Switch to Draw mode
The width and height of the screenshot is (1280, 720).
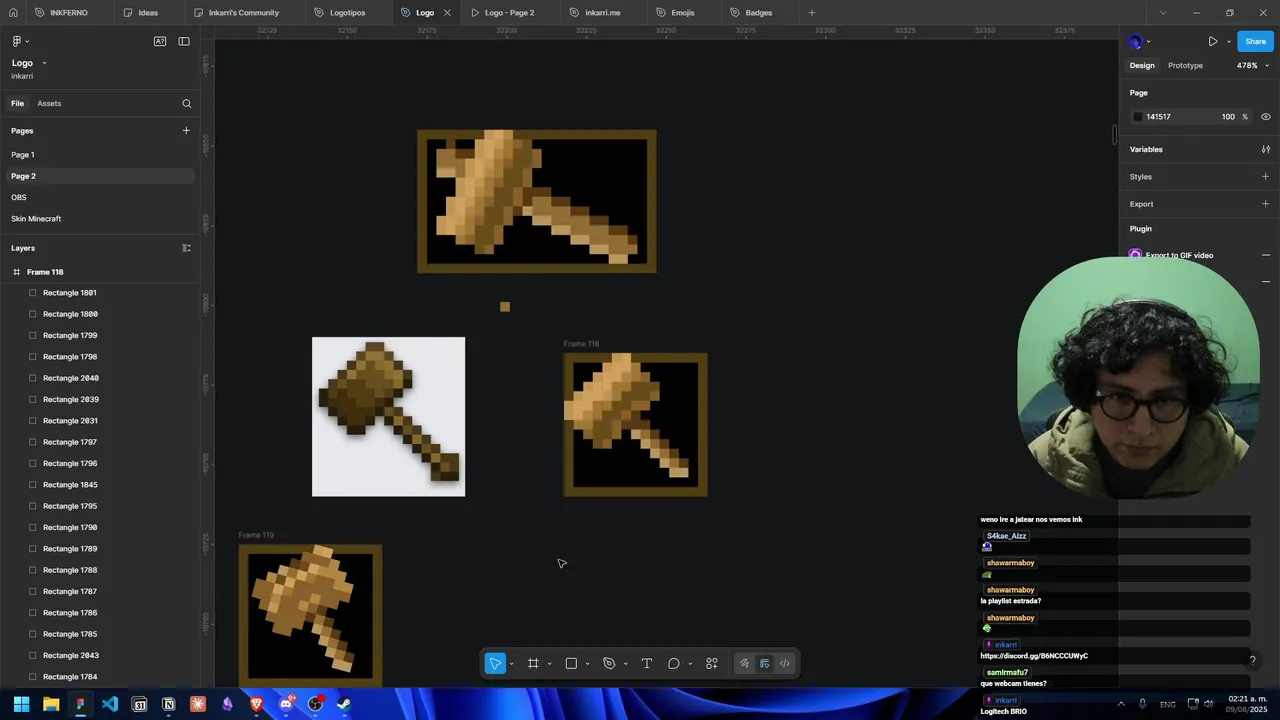(x=744, y=663)
